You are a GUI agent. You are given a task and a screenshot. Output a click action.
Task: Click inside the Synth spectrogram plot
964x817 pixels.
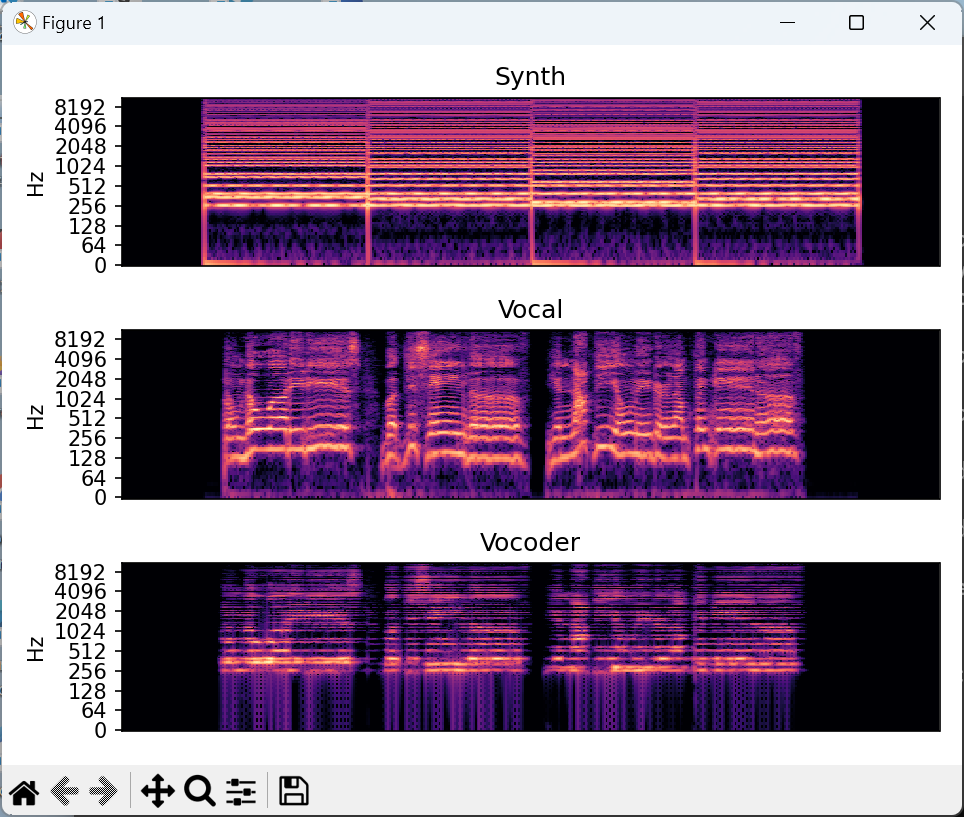point(530,182)
